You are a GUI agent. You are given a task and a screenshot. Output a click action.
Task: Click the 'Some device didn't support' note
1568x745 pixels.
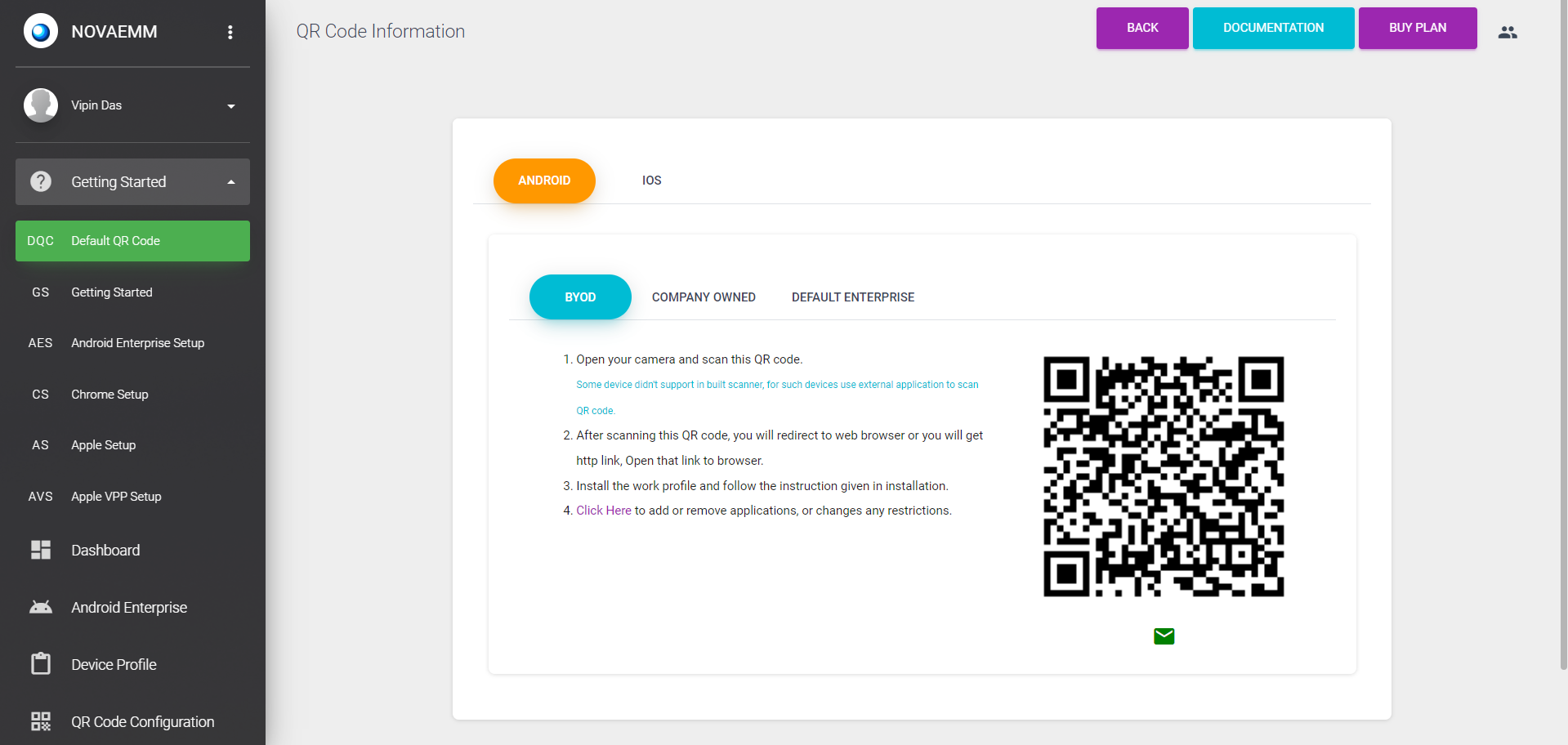[x=777, y=397]
